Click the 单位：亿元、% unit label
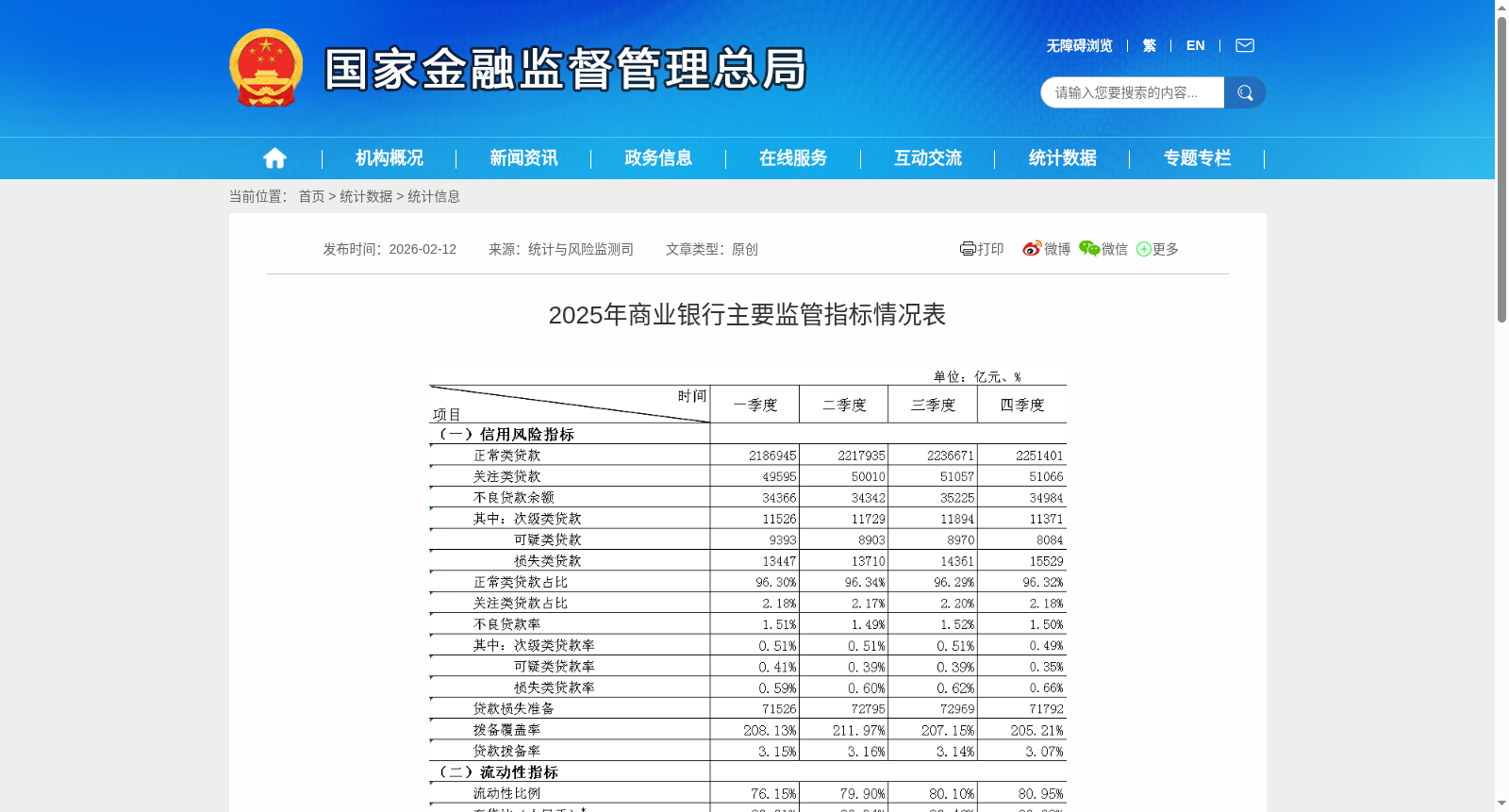Viewport: 1509px width, 812px height. 977,376
